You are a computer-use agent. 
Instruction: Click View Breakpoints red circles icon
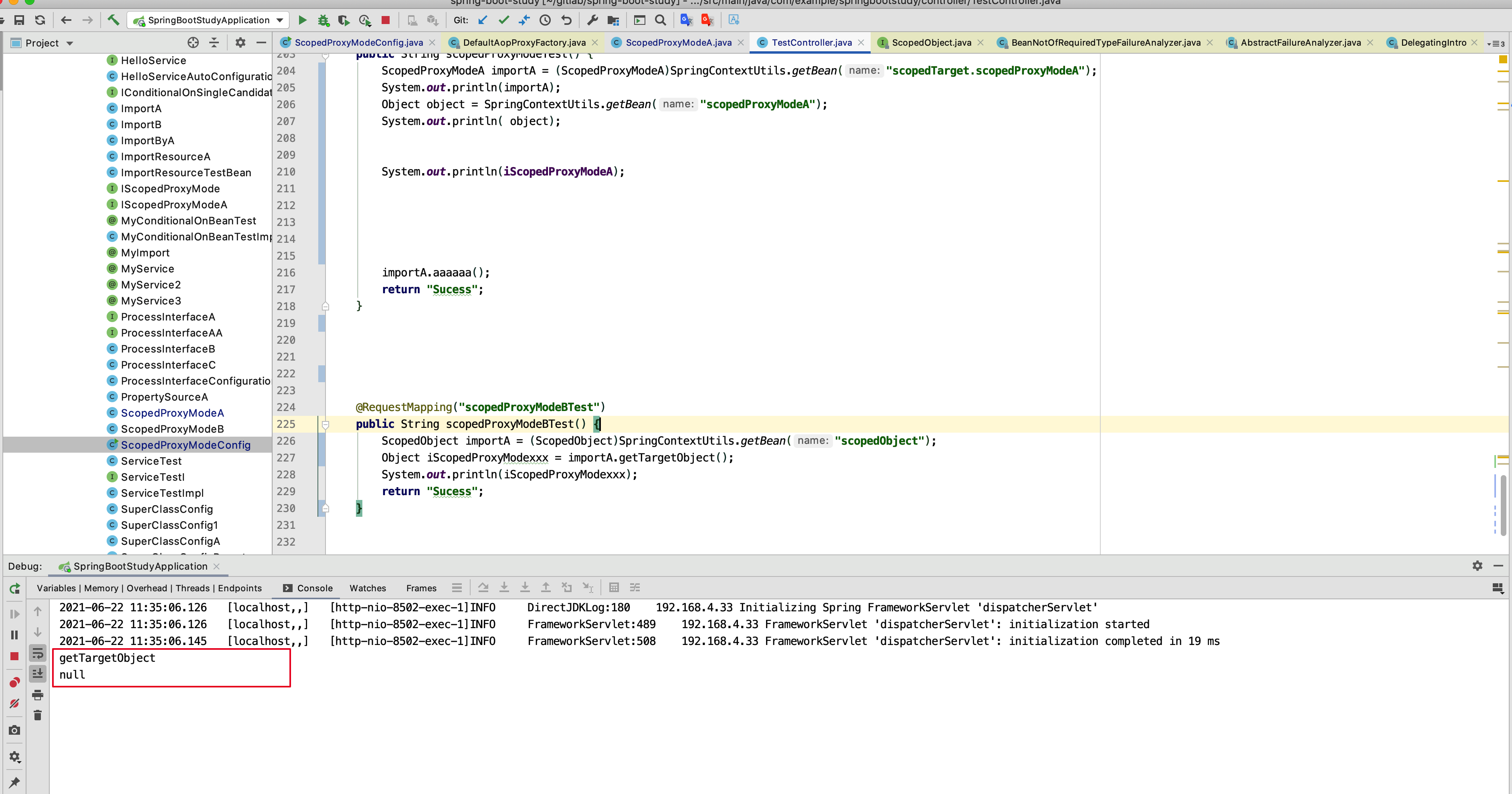click(x=15, y=682)
